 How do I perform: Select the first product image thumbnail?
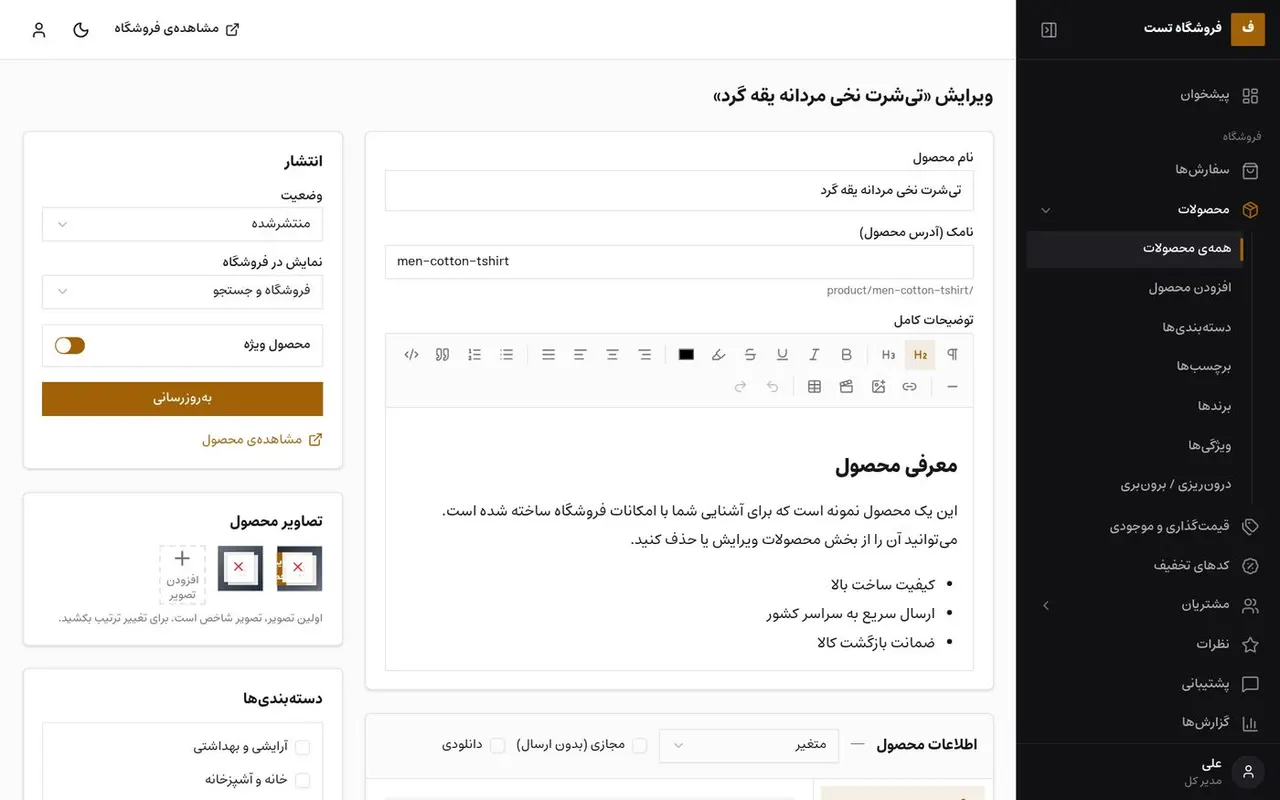pyautogui.click(x=299, y=568)
